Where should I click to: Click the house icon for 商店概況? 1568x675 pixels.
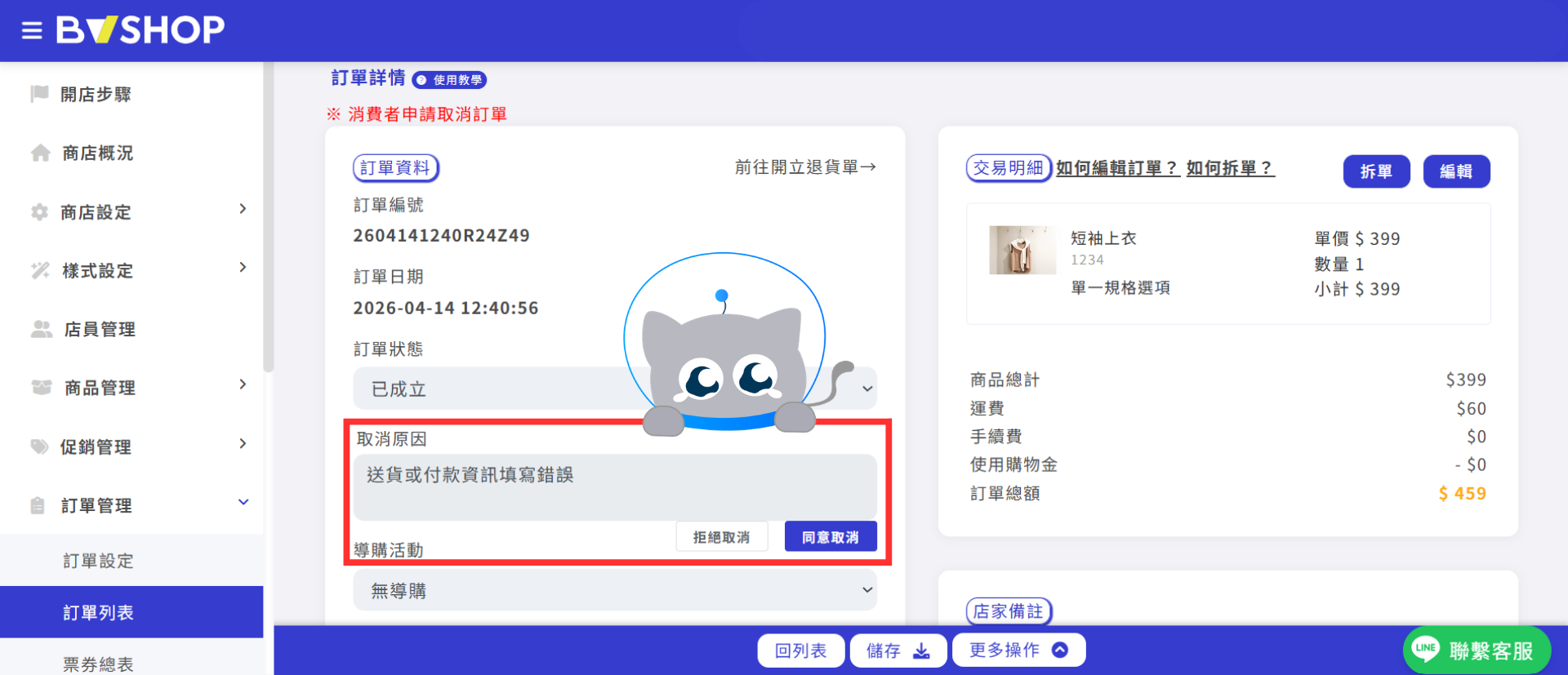click(40, 153)
